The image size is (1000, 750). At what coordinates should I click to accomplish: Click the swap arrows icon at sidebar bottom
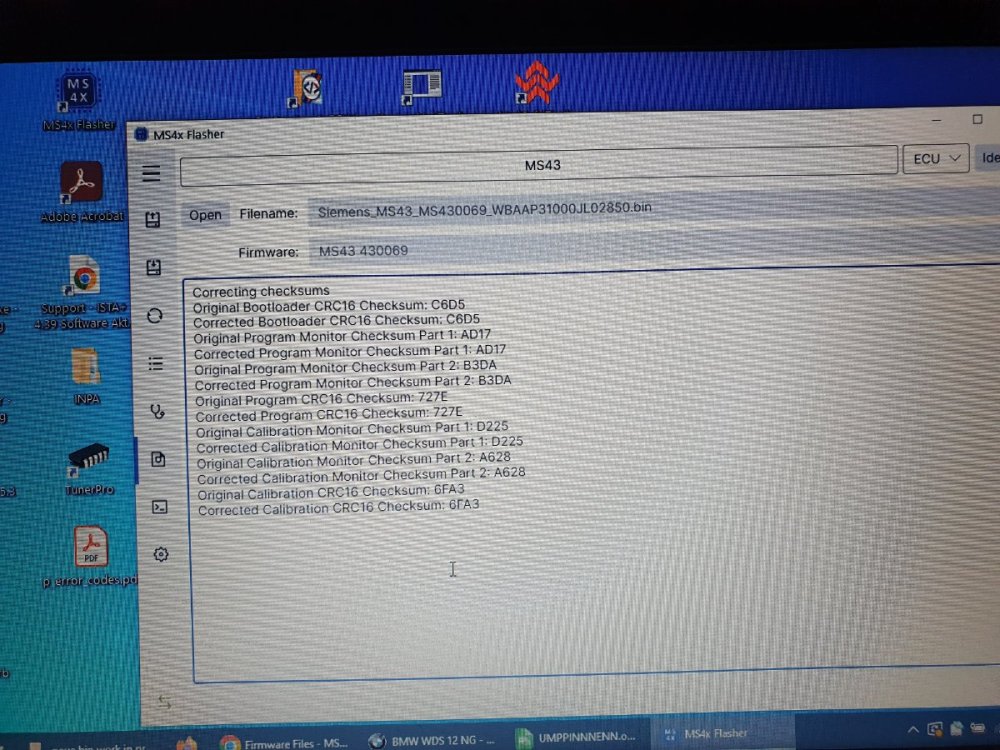coord(165,702)
